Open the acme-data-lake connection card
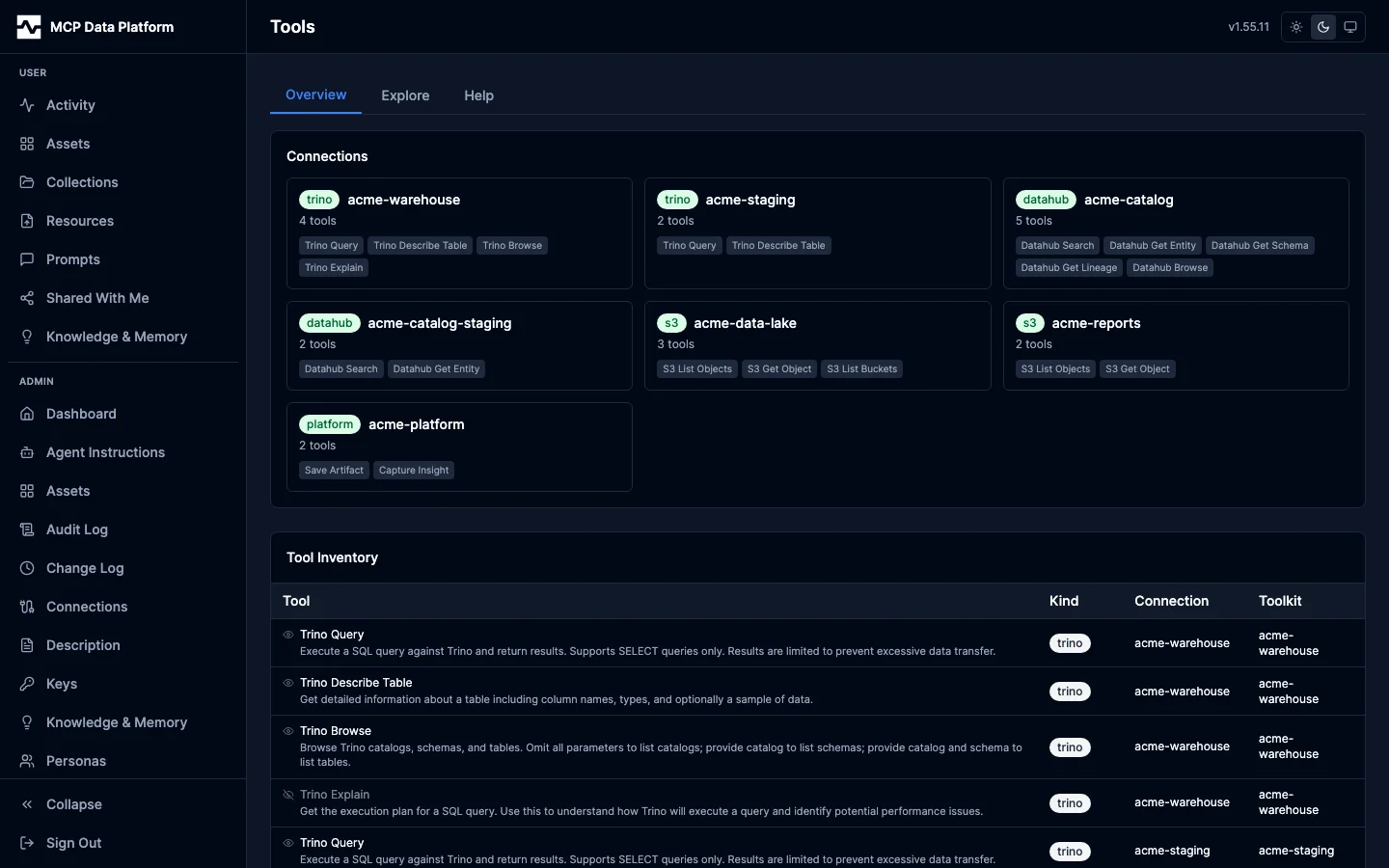1389x868 pixels. tap(816, 345)
